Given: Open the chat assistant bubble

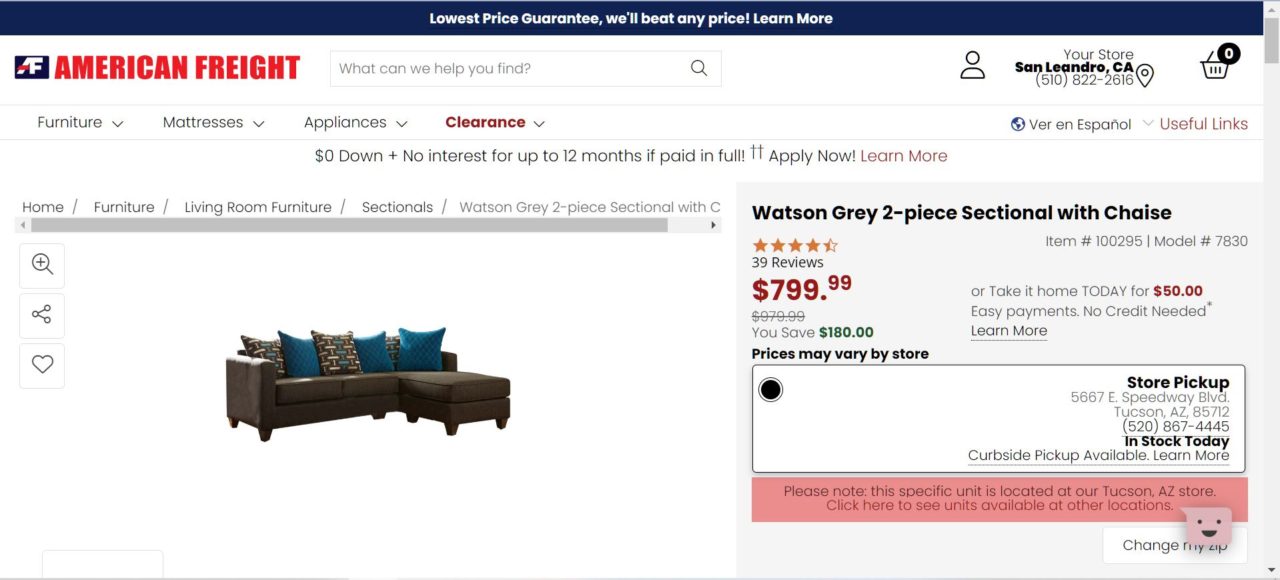Looking at the screenshot, I should (x=1206, y=526).
